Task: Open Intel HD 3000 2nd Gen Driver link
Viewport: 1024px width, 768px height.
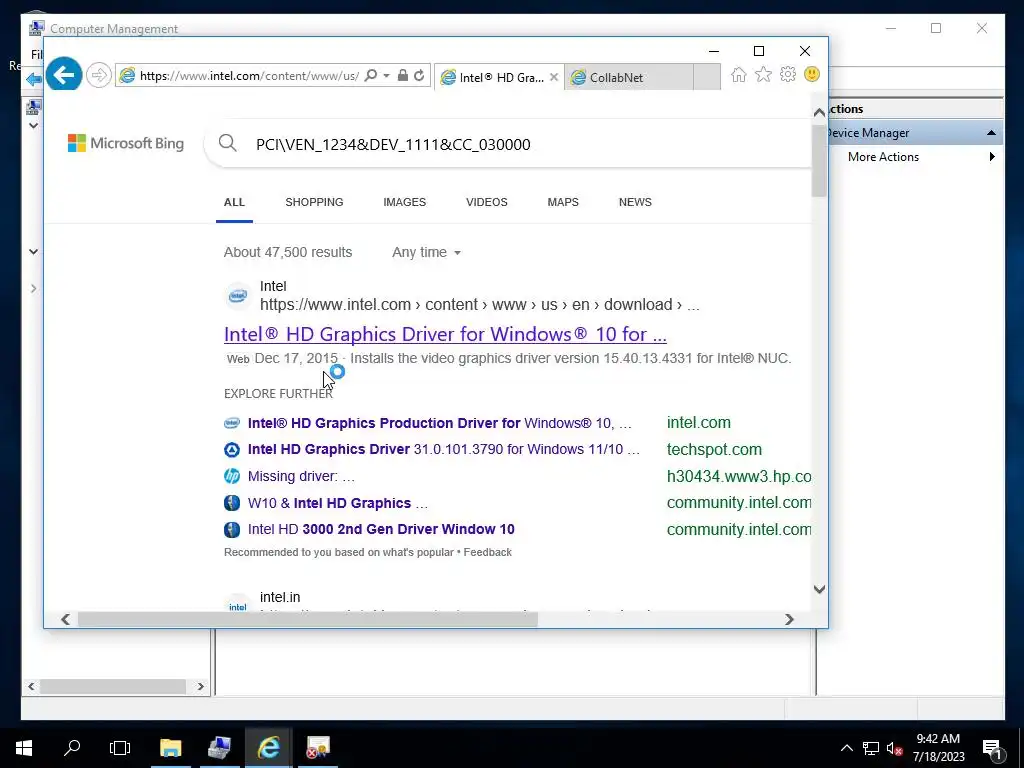Action: 381,530
